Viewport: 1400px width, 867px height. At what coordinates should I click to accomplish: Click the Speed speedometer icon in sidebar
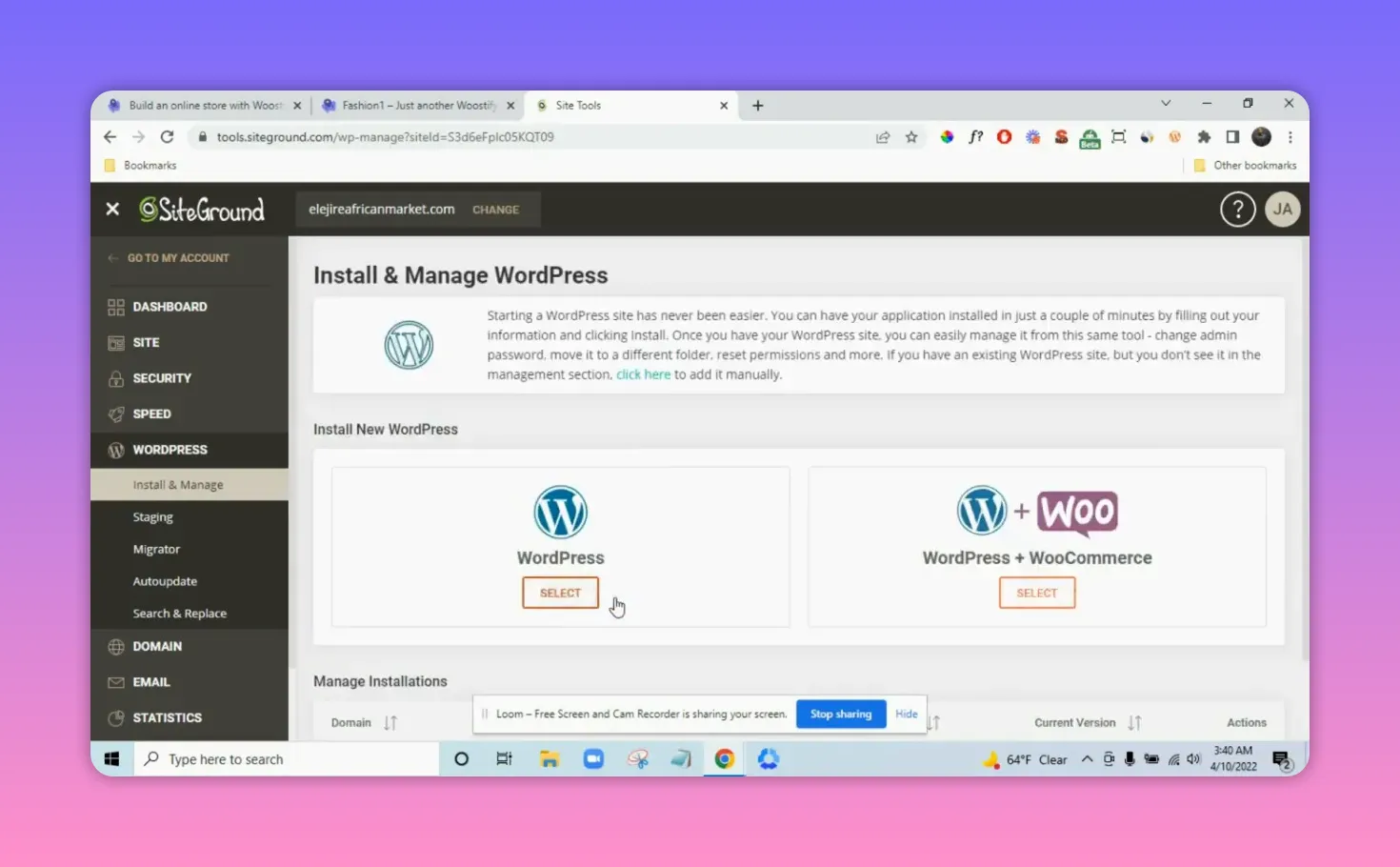115,413
